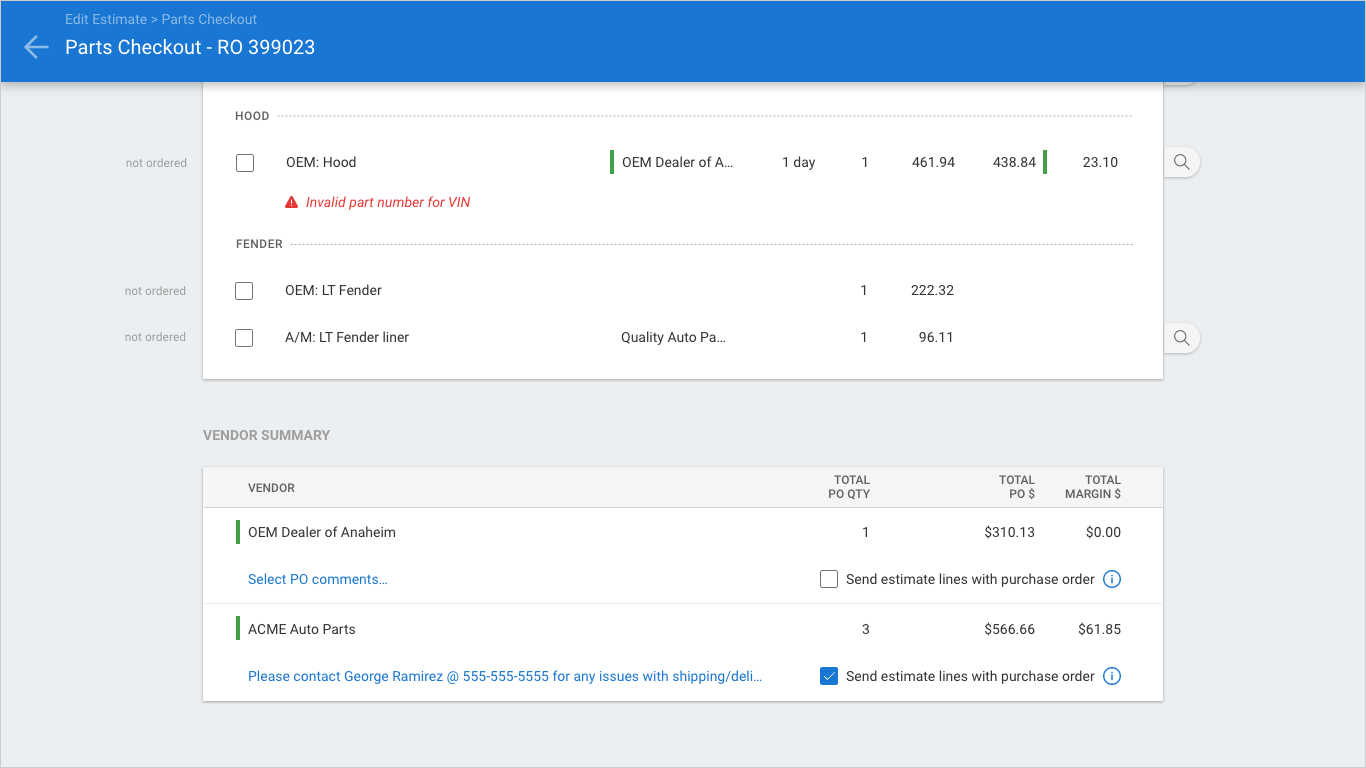Open the George Ramirez PO comment link

[505, 676]
